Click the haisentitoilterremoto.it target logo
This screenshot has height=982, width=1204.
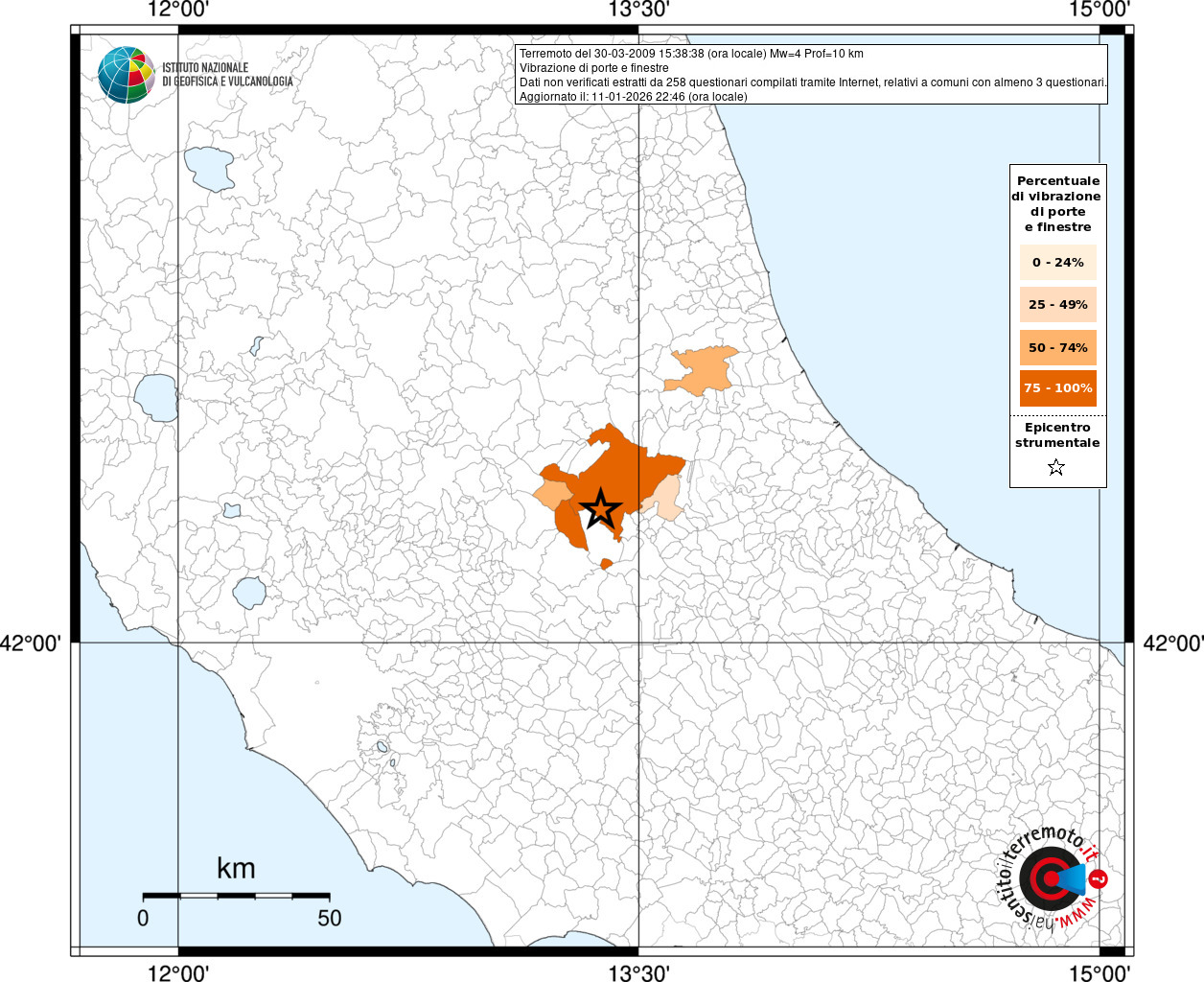pos(1052,877)
